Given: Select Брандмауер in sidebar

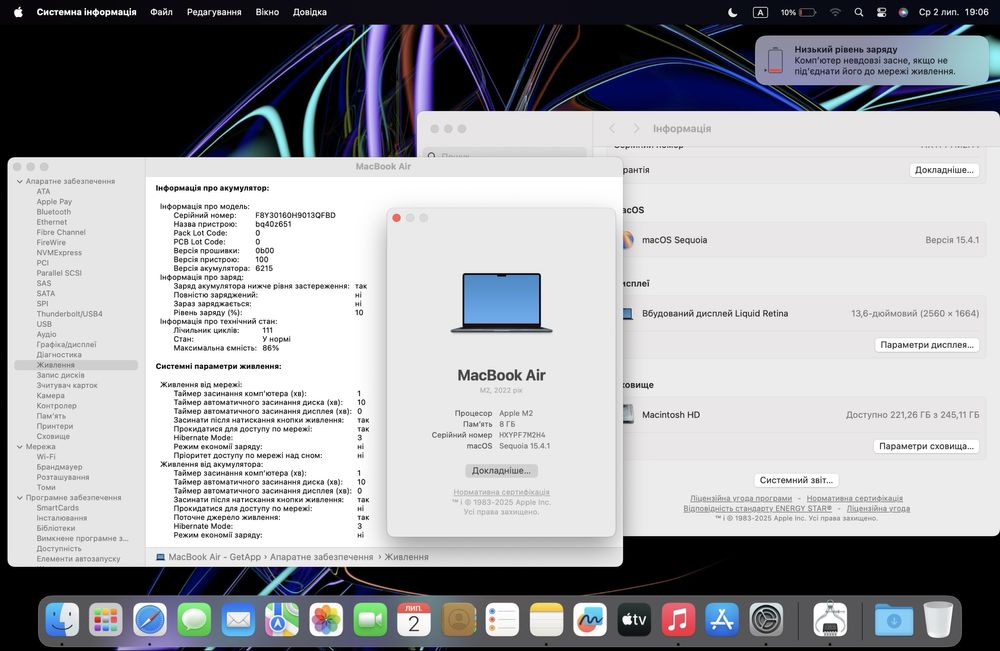Looking at the screenshot, I should tap(59, 467).
